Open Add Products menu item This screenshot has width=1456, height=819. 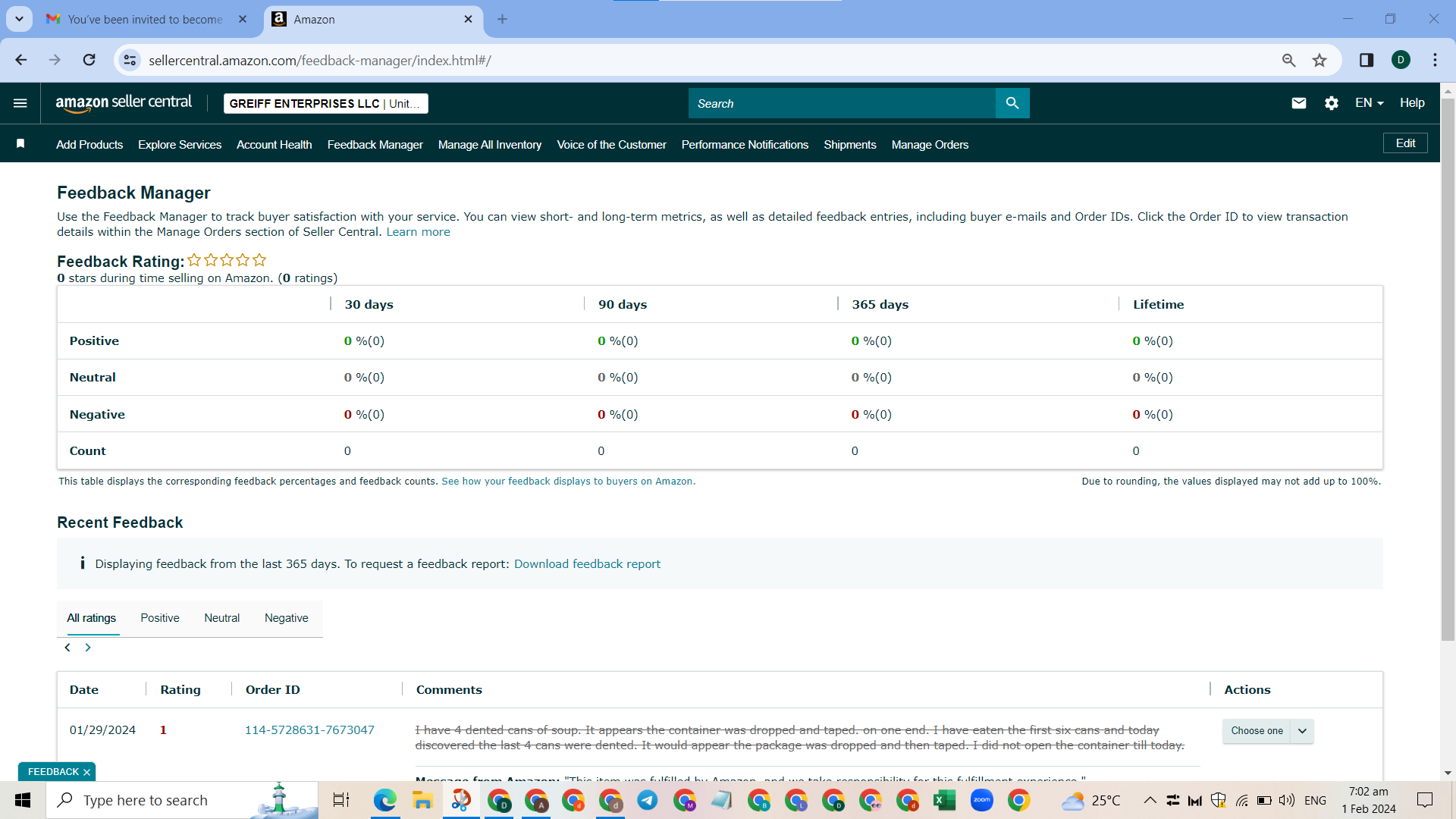(x=89, y=145)
